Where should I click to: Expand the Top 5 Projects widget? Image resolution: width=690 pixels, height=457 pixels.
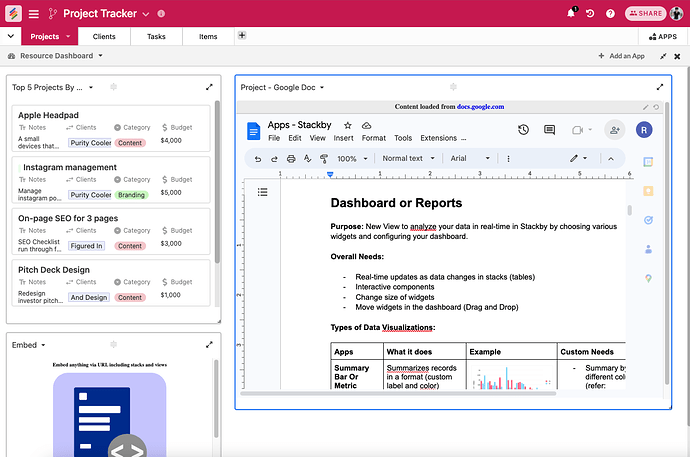209,87
